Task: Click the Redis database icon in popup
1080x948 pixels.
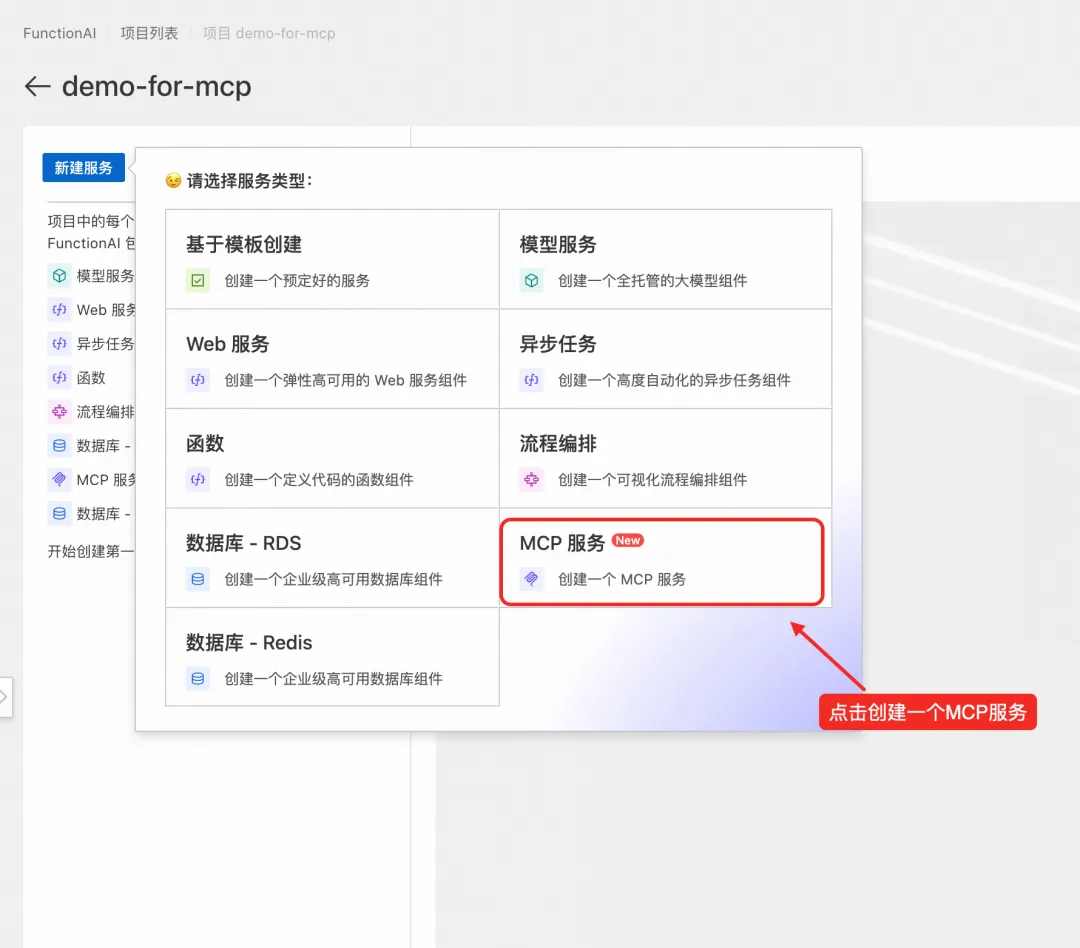Action: (x=198, y=679)
